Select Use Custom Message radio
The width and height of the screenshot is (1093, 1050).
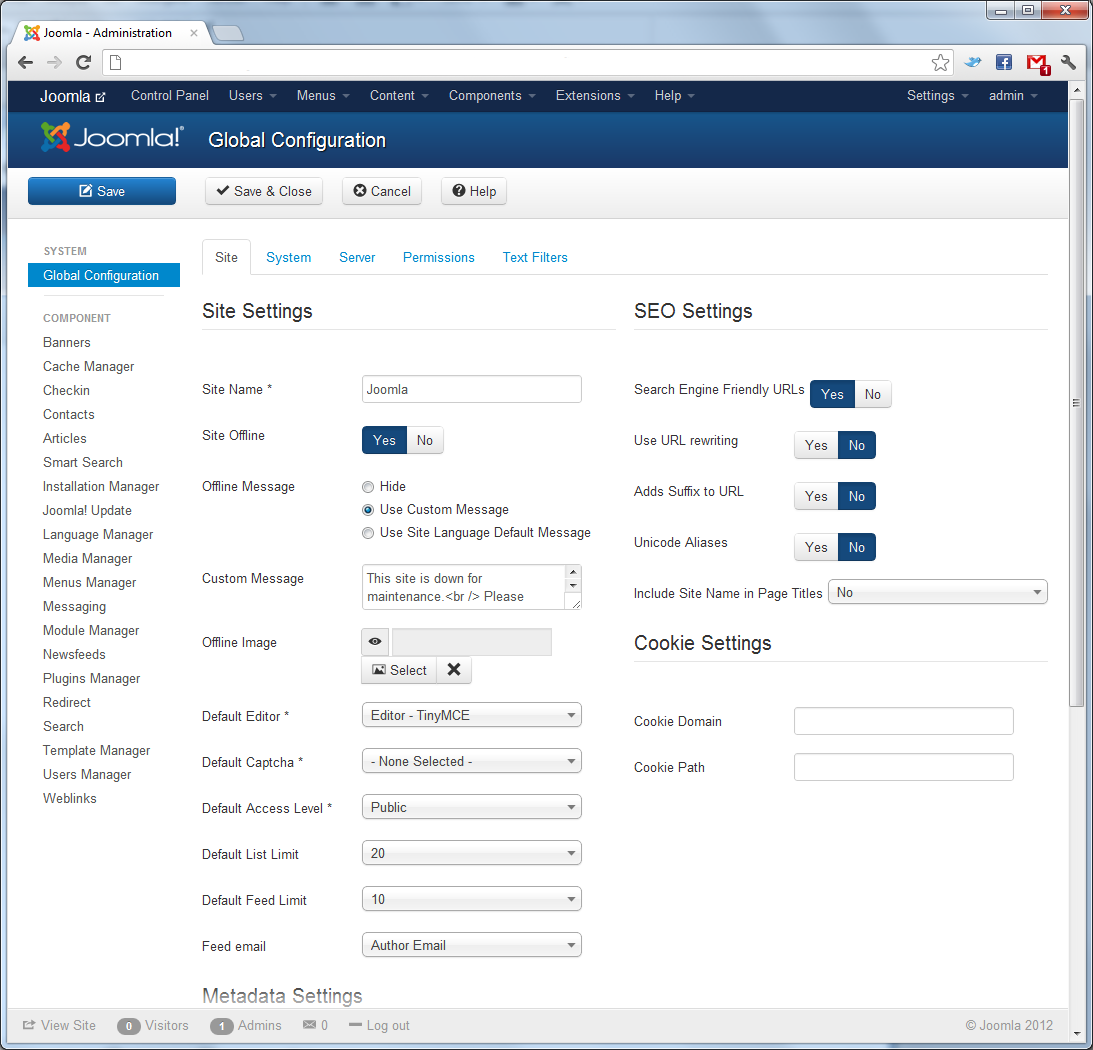(x=368, y=510)
